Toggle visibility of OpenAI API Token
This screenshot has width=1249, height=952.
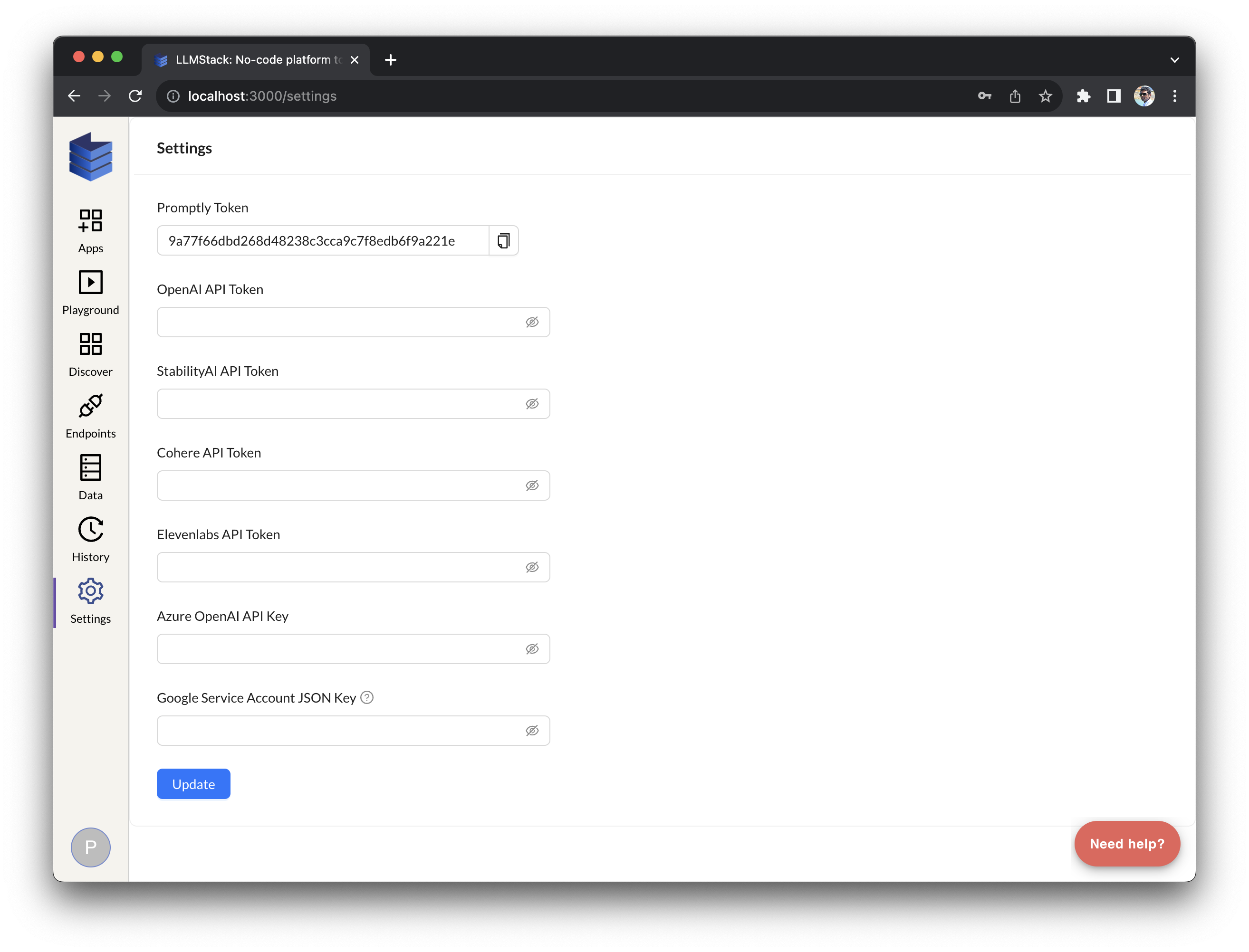click(x=531, y=322)
